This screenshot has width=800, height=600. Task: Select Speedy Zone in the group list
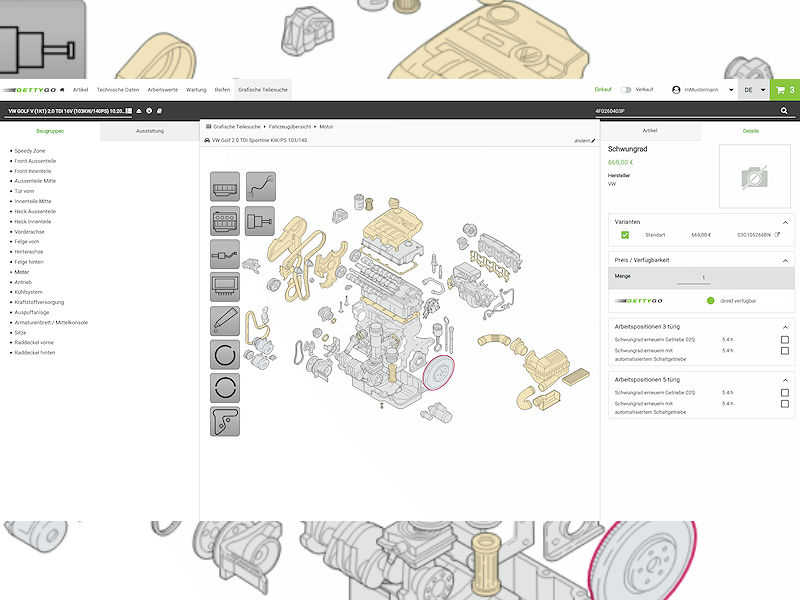30,151
